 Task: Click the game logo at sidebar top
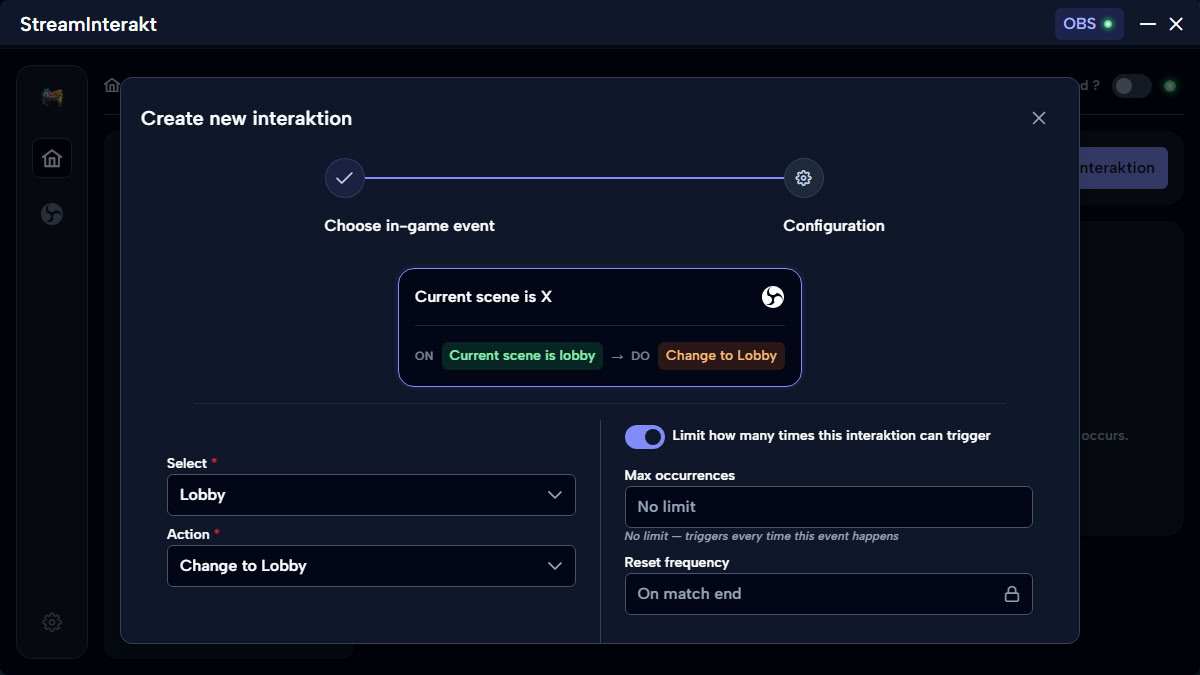[x=52, y=98]
